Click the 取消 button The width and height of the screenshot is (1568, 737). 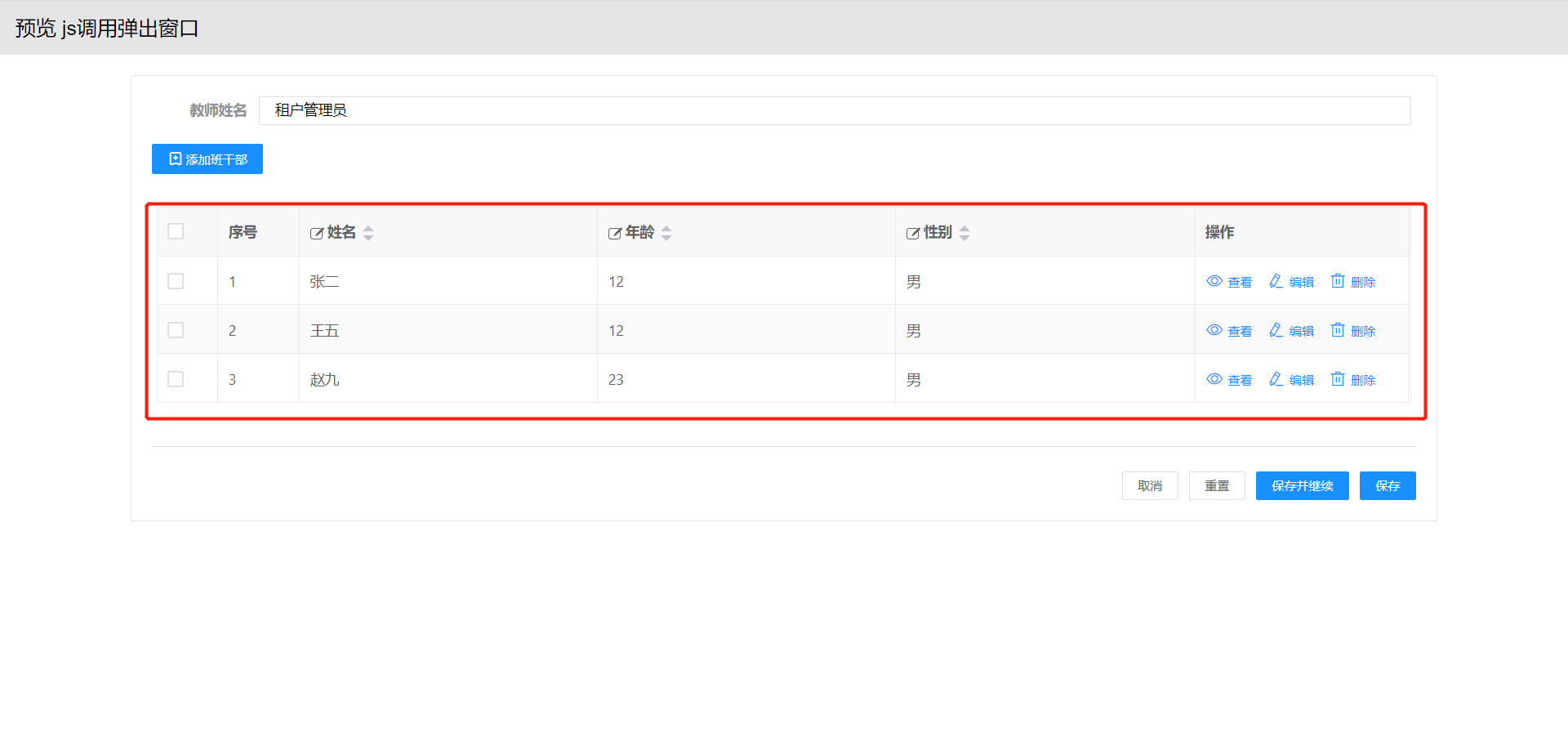click(1150, 485)
